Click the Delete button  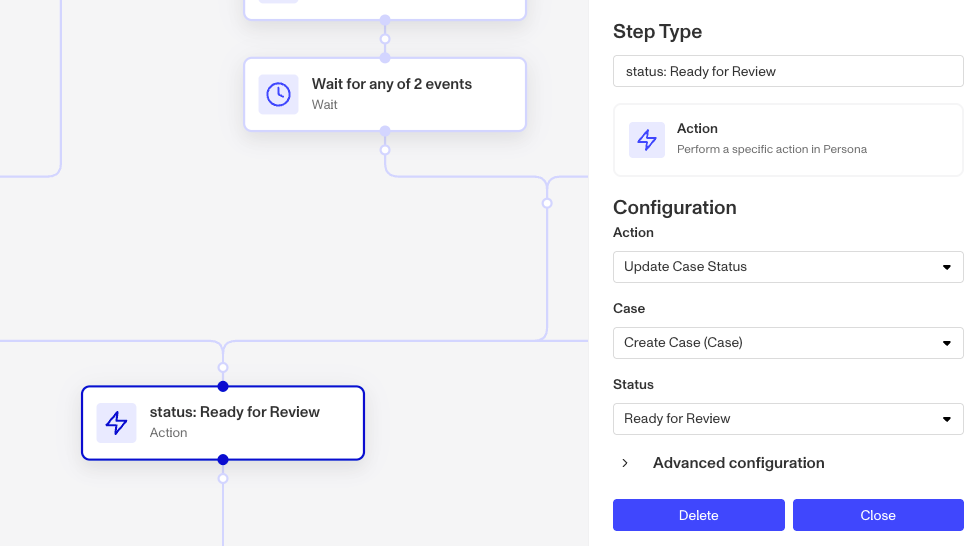pos(699,515)
